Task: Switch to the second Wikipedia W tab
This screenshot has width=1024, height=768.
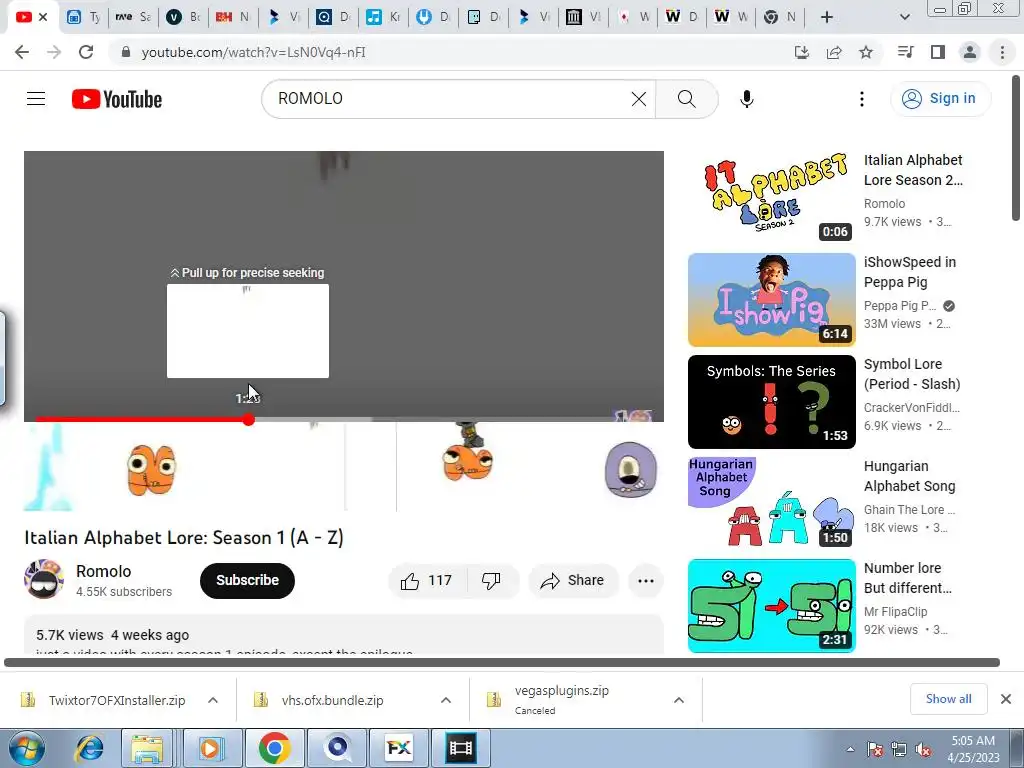Action: click(731, 17)
